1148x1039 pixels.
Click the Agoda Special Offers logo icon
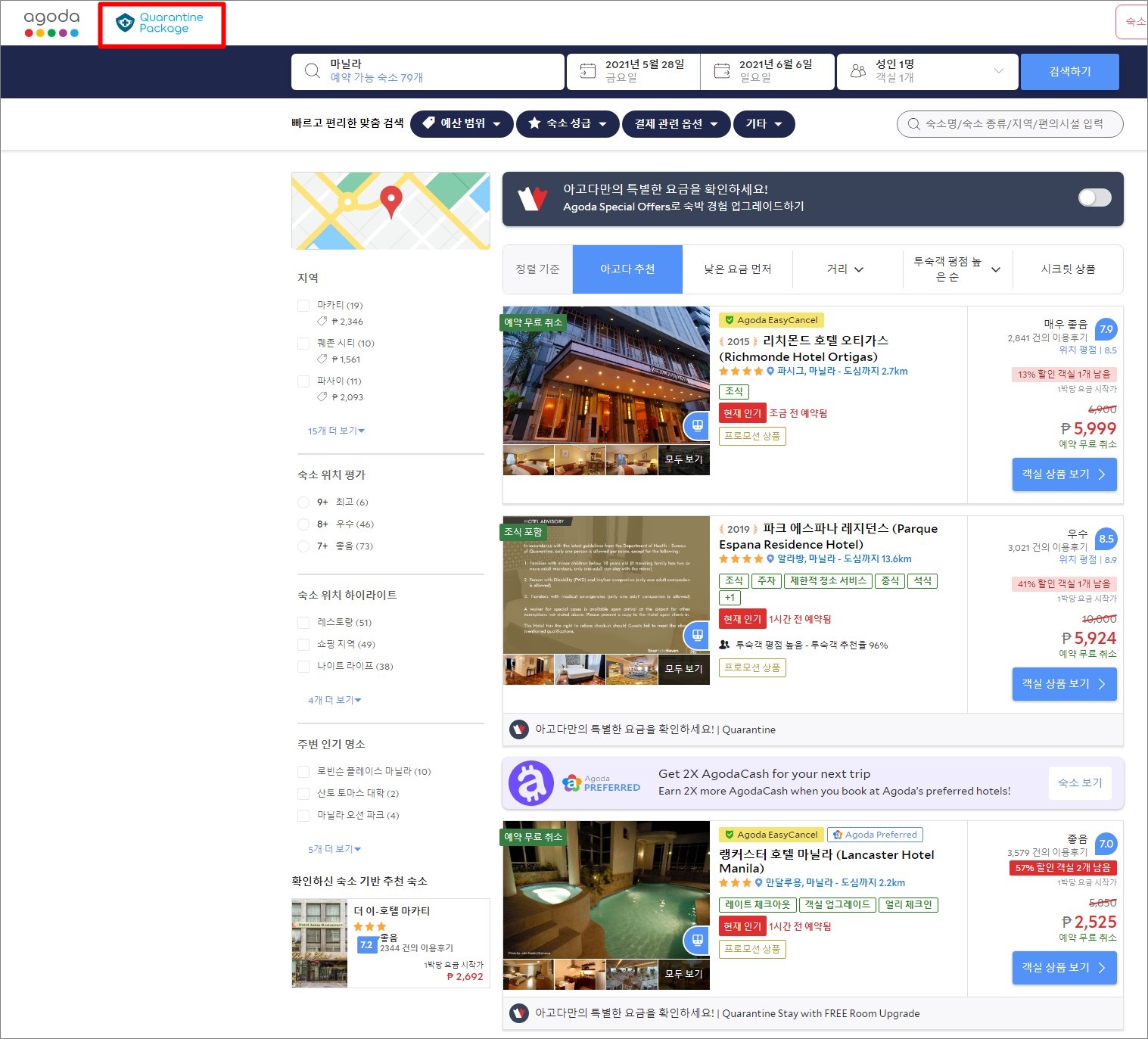tap(532, 198)
